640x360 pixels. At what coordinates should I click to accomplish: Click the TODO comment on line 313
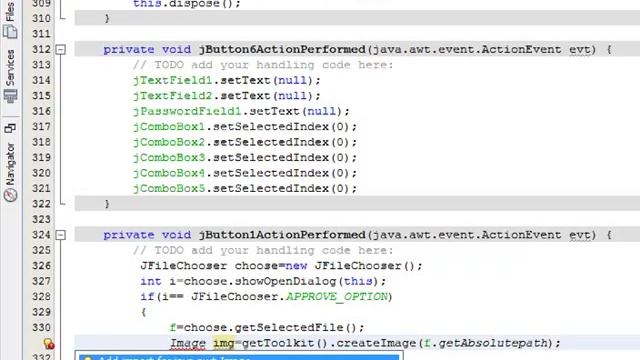pyautogui.click(x=263, y=65)
